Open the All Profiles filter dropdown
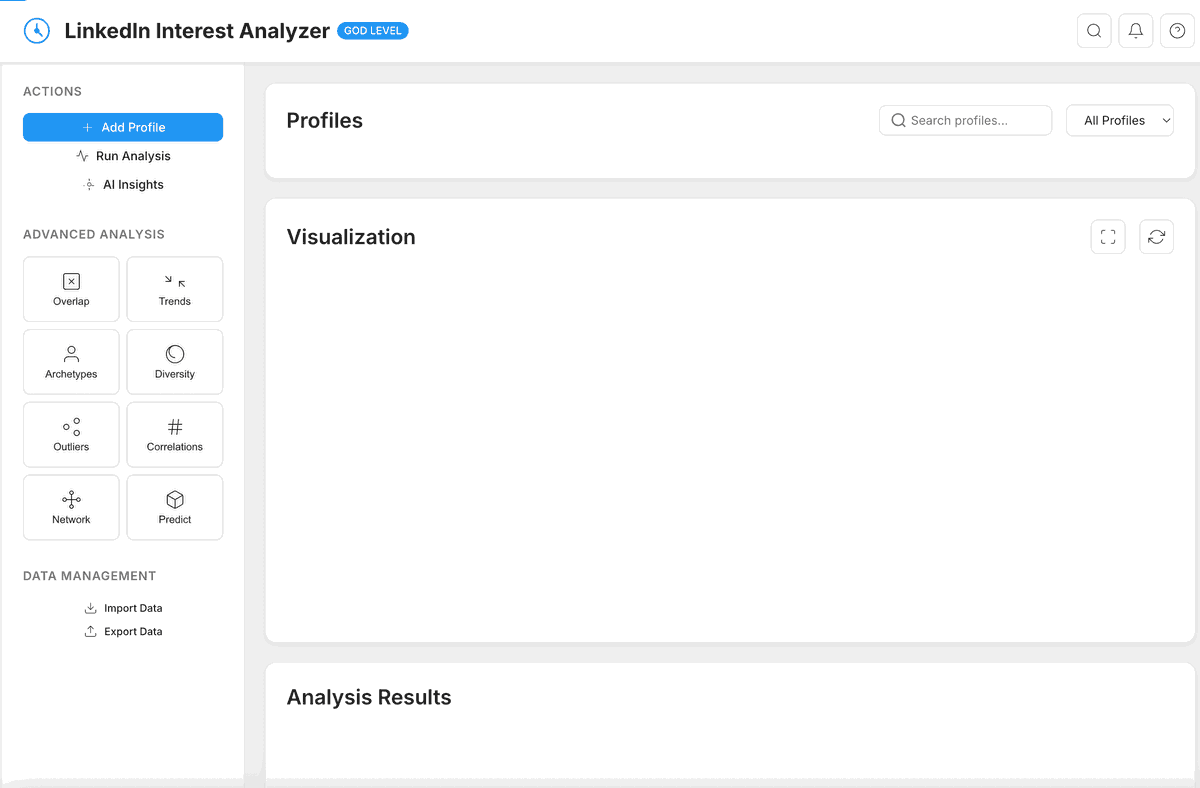This screenshot has width=1200, height=788. pyautogui.click(x=1119, y=120)
